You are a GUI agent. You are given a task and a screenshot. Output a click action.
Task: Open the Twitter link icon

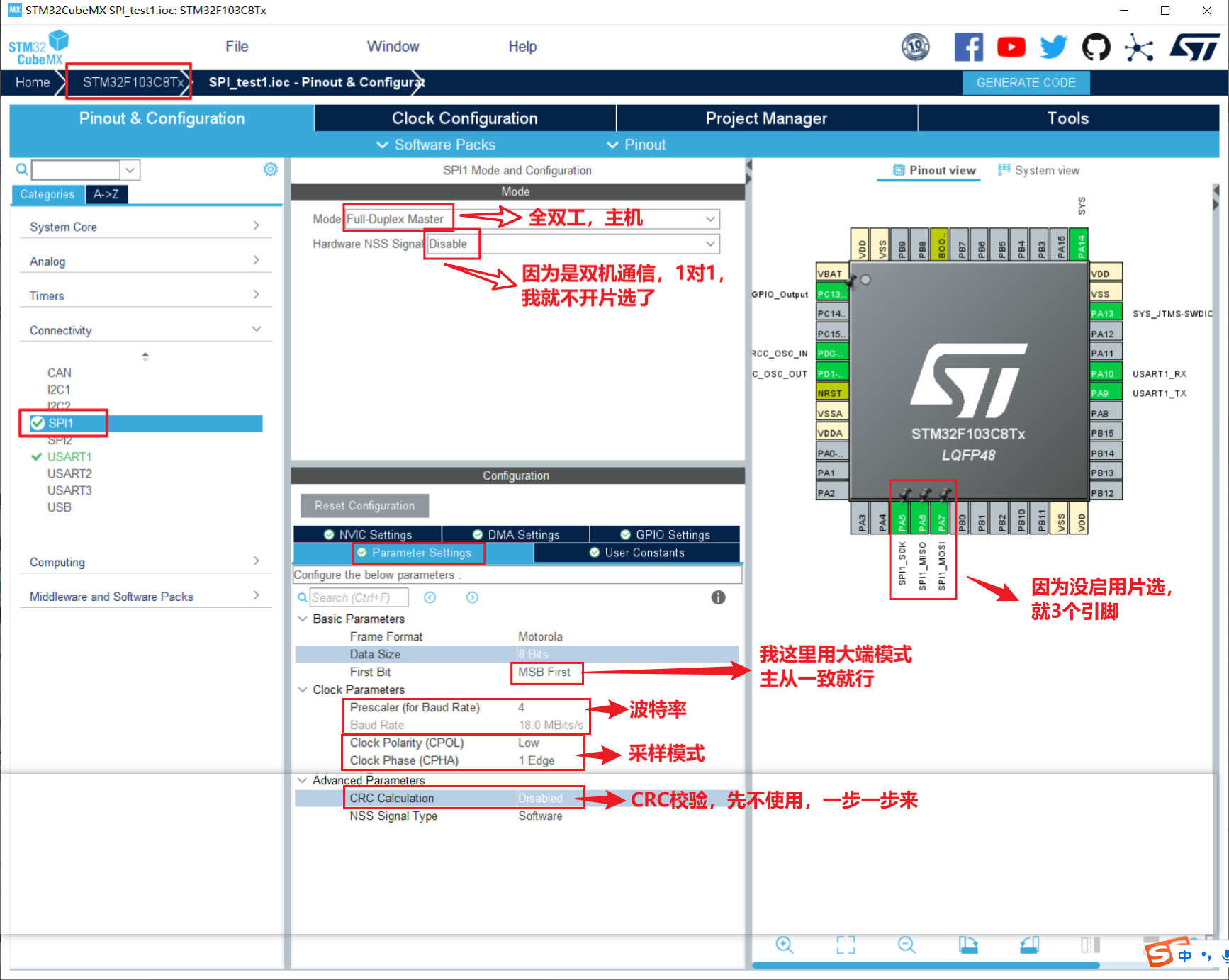click(x=1053, y=47)
